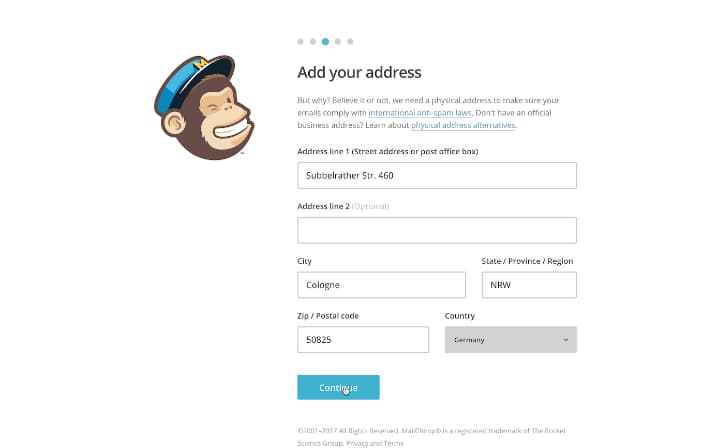Screen dimensions: 716x448
Task: Open the Terms link in footer
Action: pyautogui.click(x=394, y=443)
